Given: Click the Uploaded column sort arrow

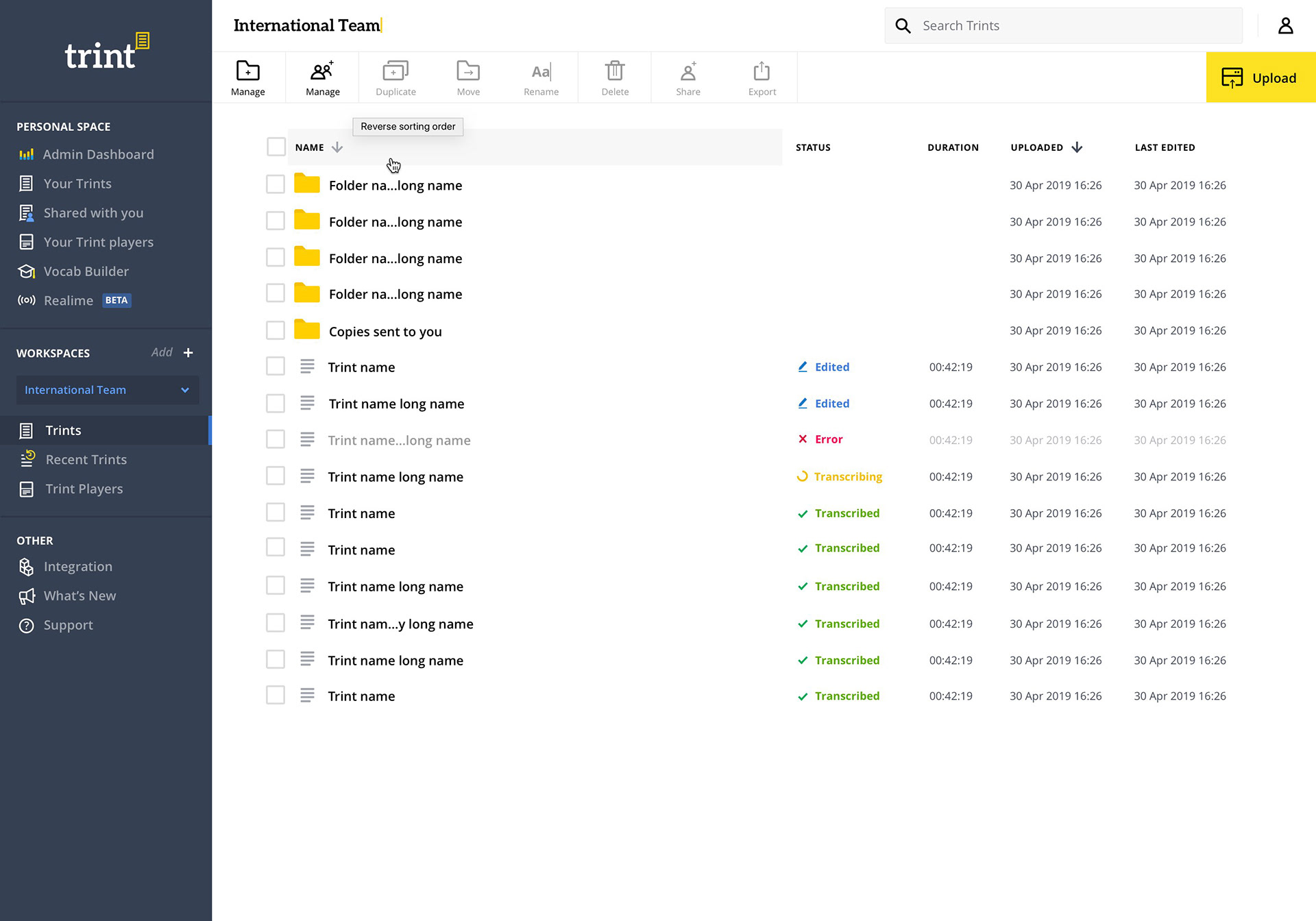Looking at the screenshot, I should click(x=1077, y=147).
